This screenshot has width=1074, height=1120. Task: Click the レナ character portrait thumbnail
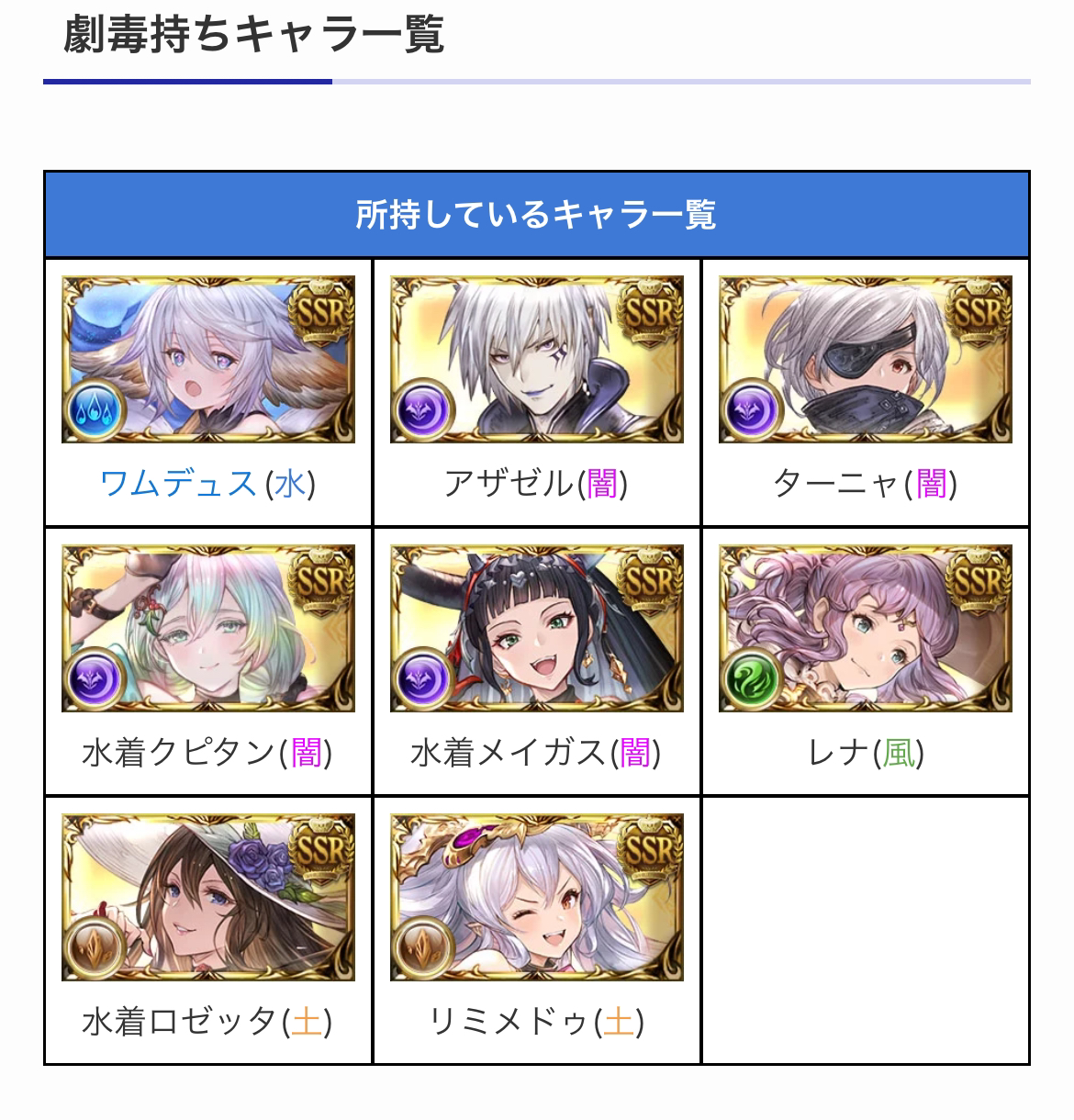click(866, 628)
